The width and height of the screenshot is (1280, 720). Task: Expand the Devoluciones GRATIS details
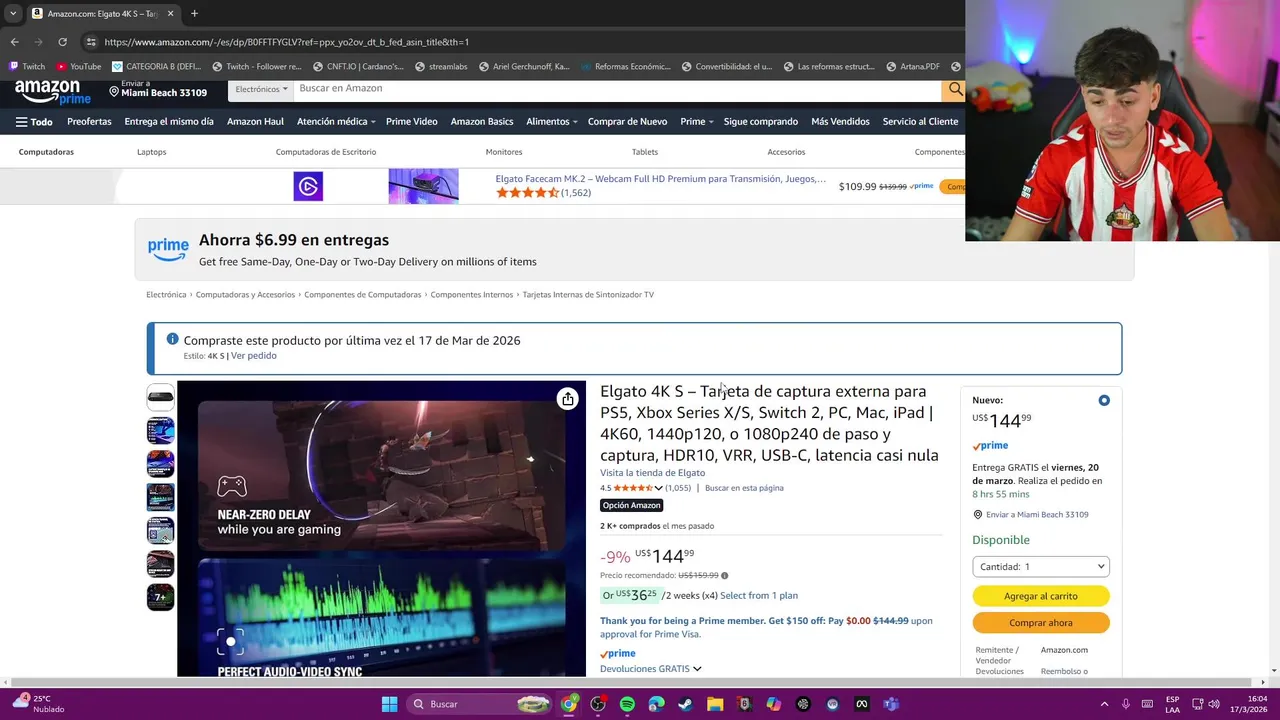651,669
